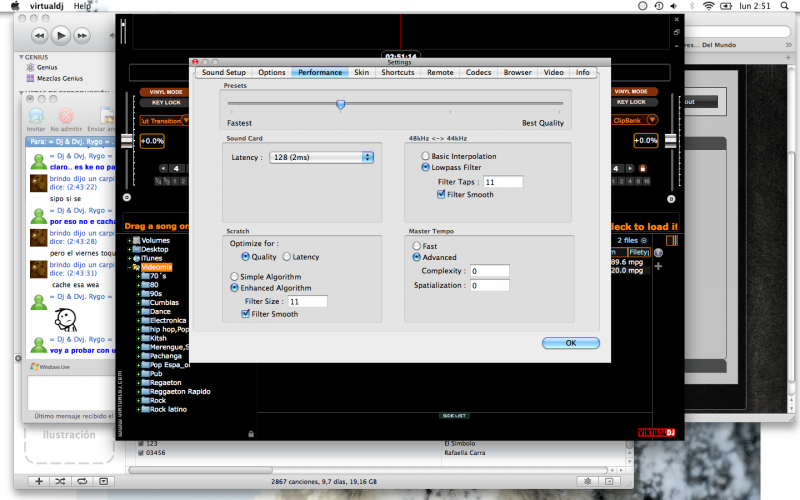The height and width of the screenshot is (500, 800).
Task: Switch to the Codecs tab
Action: pos(478,72)
